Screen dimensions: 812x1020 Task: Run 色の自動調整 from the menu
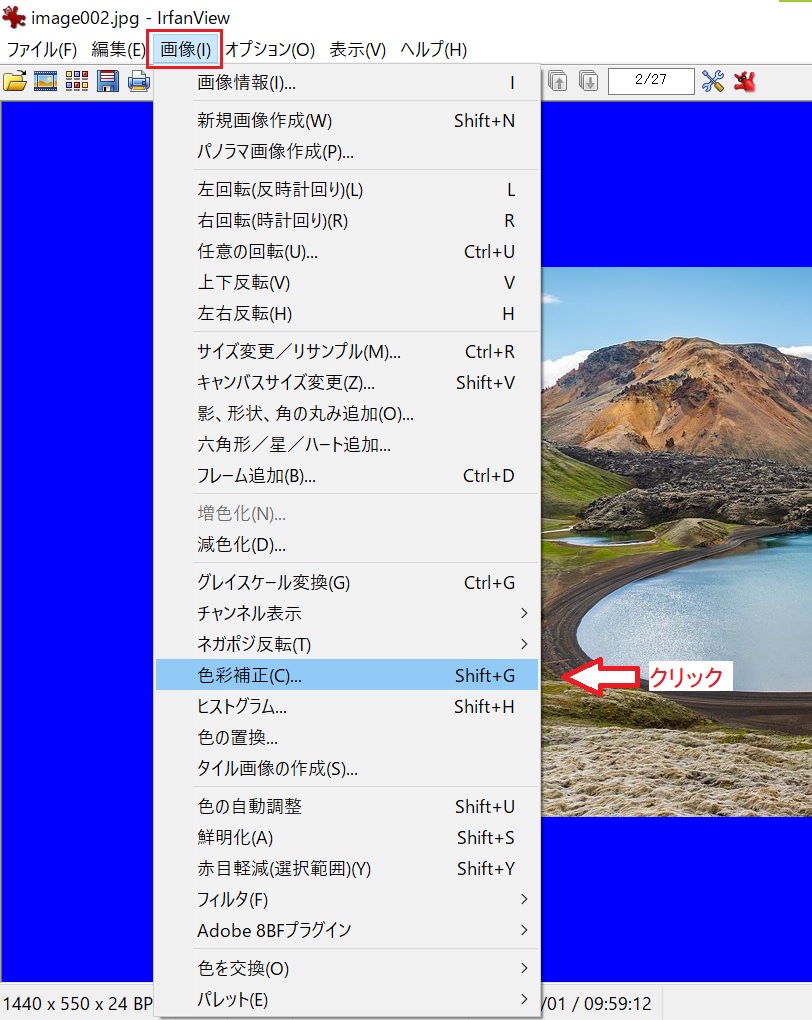300,806
